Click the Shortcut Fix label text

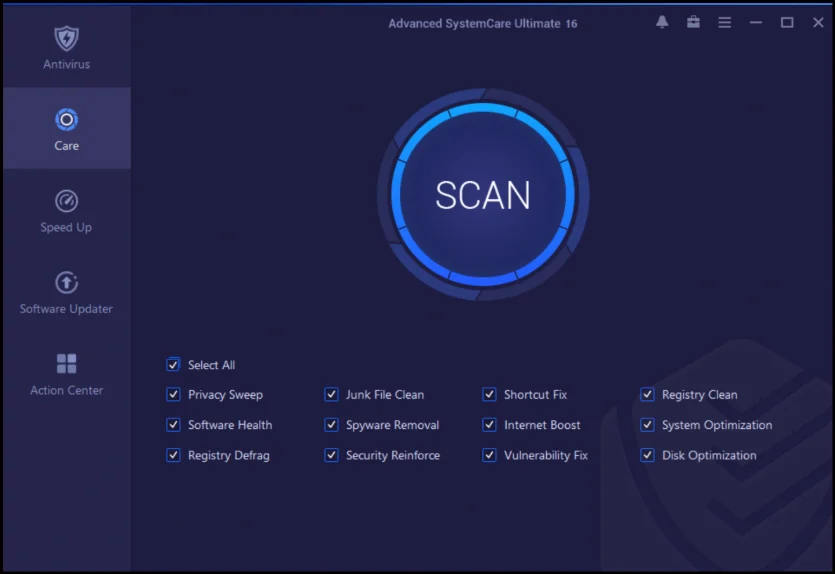pos(535,395)
